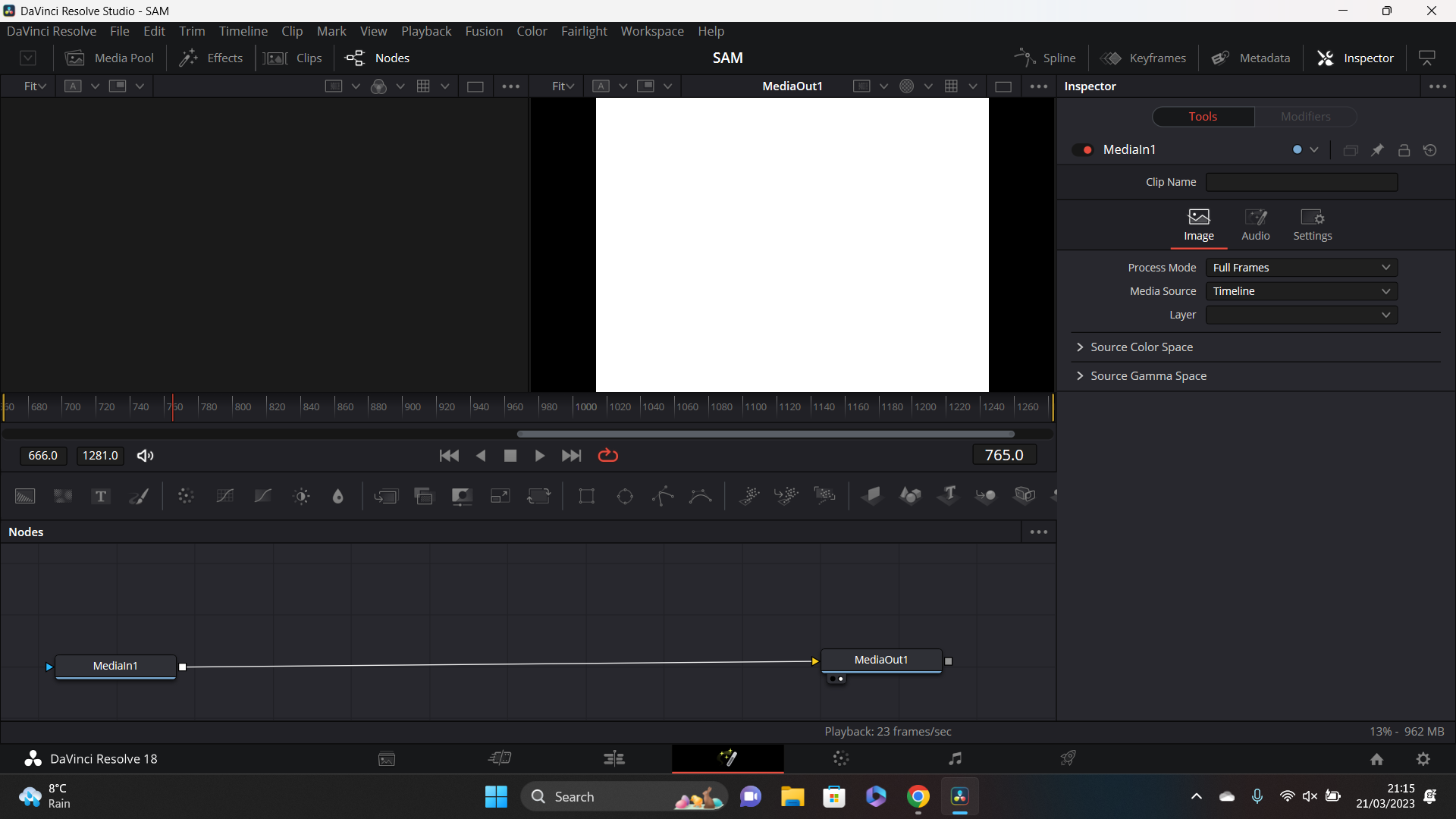Screen dimensions: 1456x819
Task: Switch to the Settings tab in Inspector
Action: 1313,222
